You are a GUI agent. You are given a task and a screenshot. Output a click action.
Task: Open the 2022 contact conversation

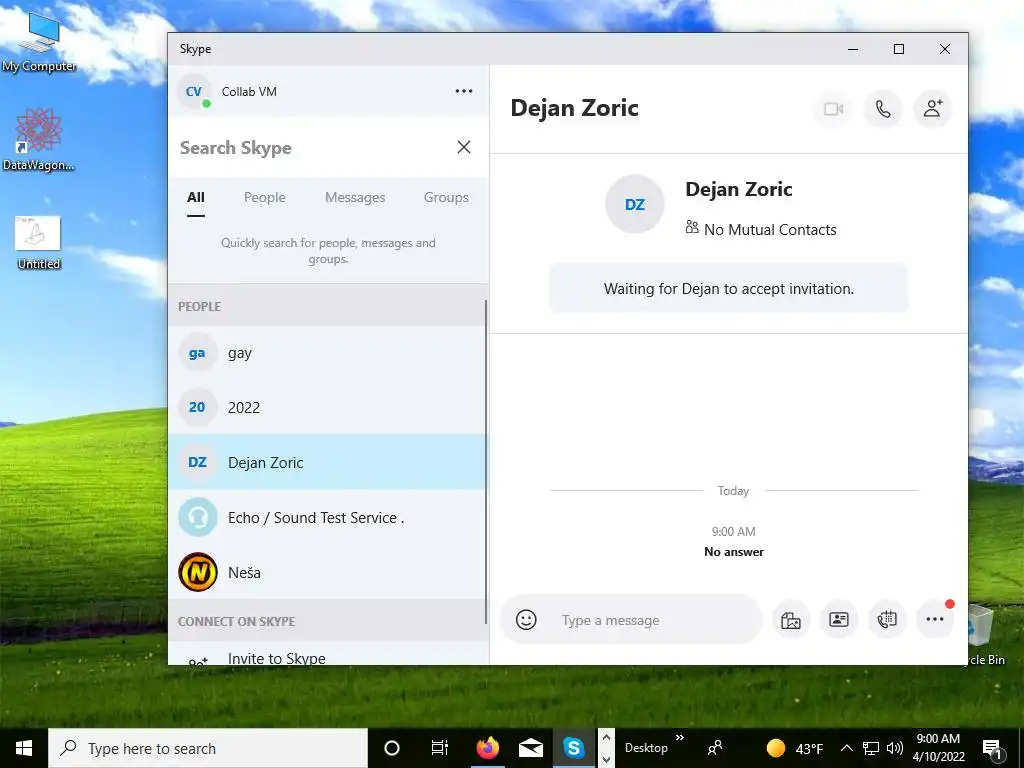tap(327, 408)
